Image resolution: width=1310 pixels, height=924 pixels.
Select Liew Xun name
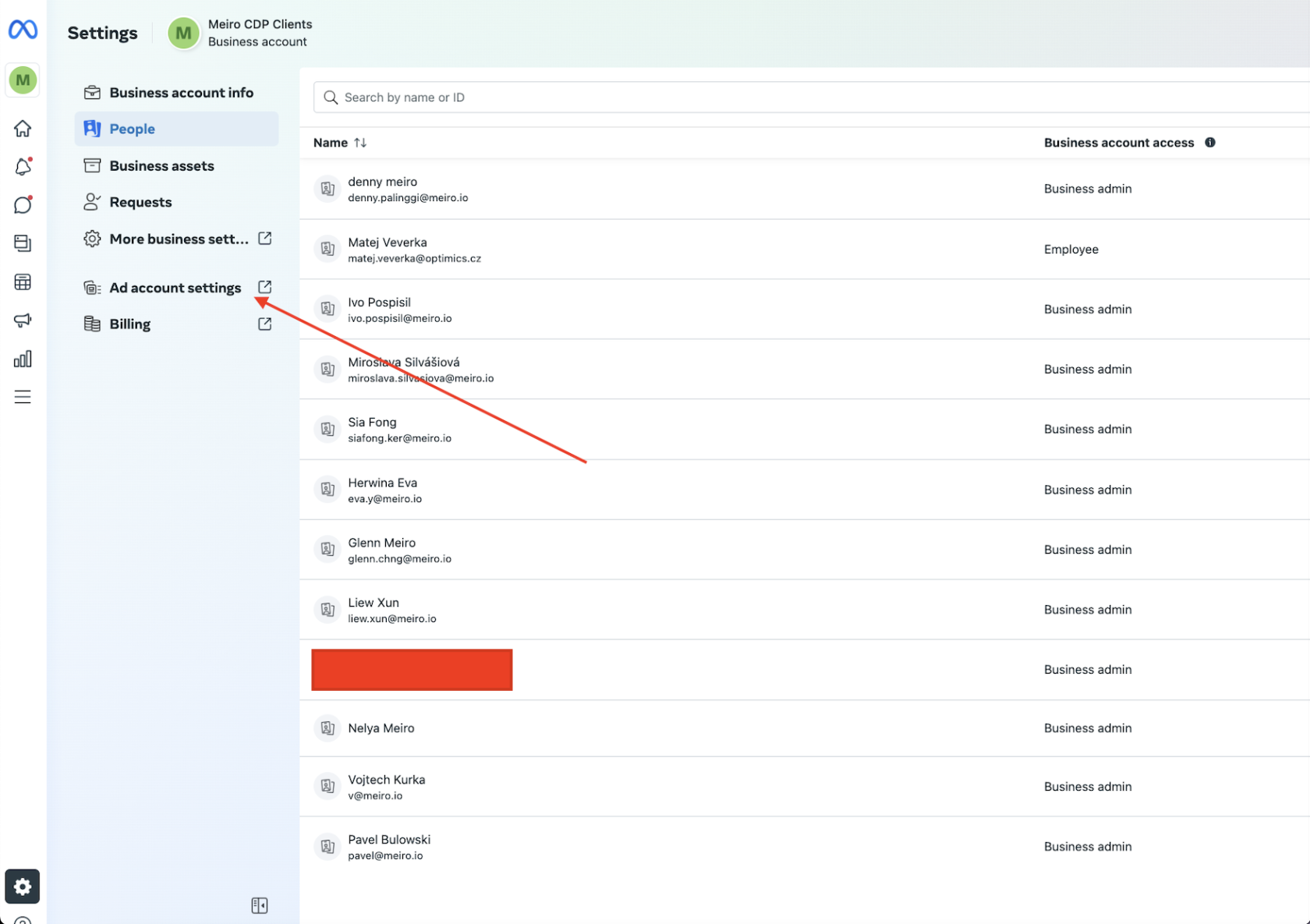[374, 603]
